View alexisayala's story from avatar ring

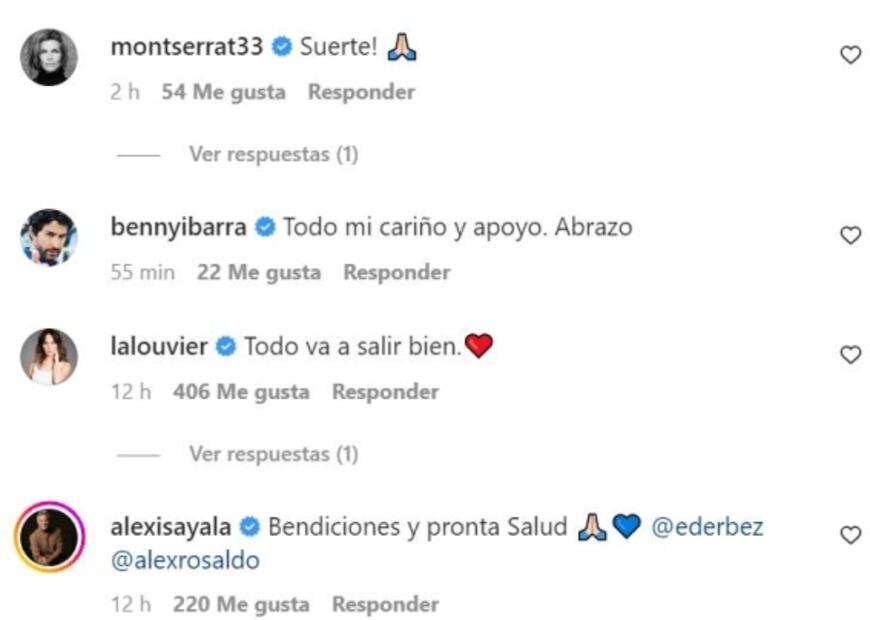49,536
